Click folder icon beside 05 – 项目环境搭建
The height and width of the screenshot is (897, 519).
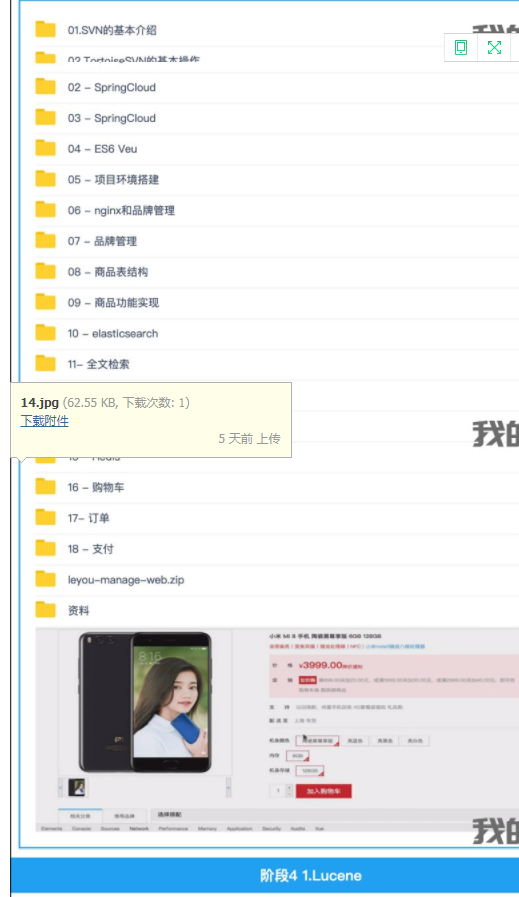pyautogui.click(x=45, y=179)
